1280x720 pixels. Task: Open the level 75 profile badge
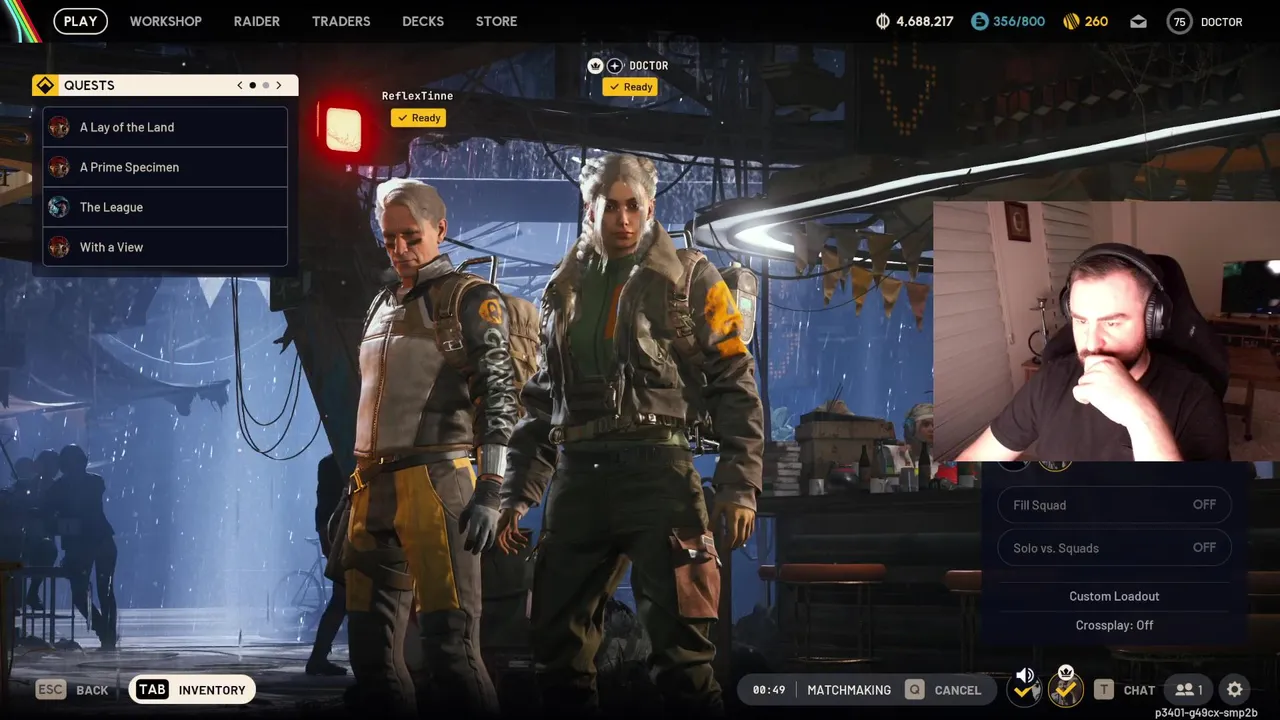tap(1180, 21)
